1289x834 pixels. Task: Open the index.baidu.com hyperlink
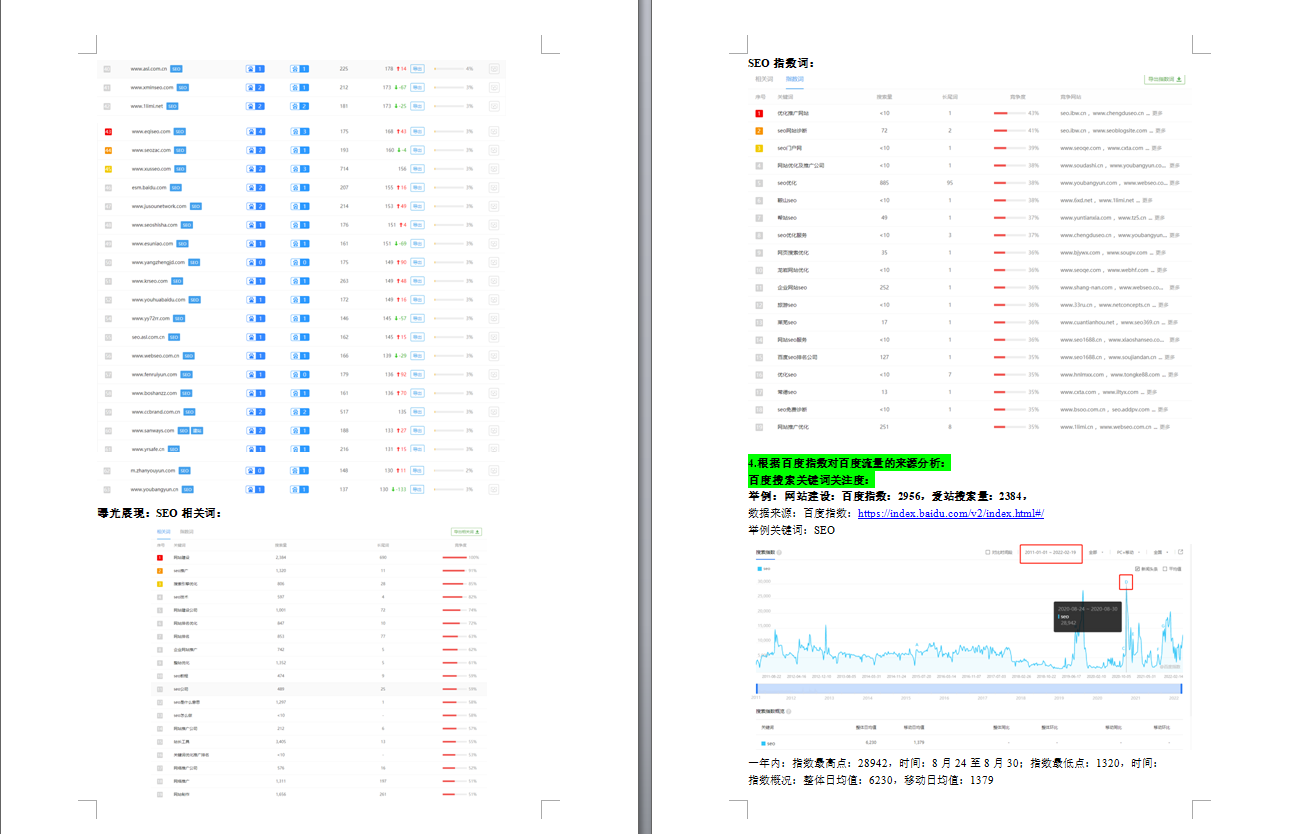point(951,513)
